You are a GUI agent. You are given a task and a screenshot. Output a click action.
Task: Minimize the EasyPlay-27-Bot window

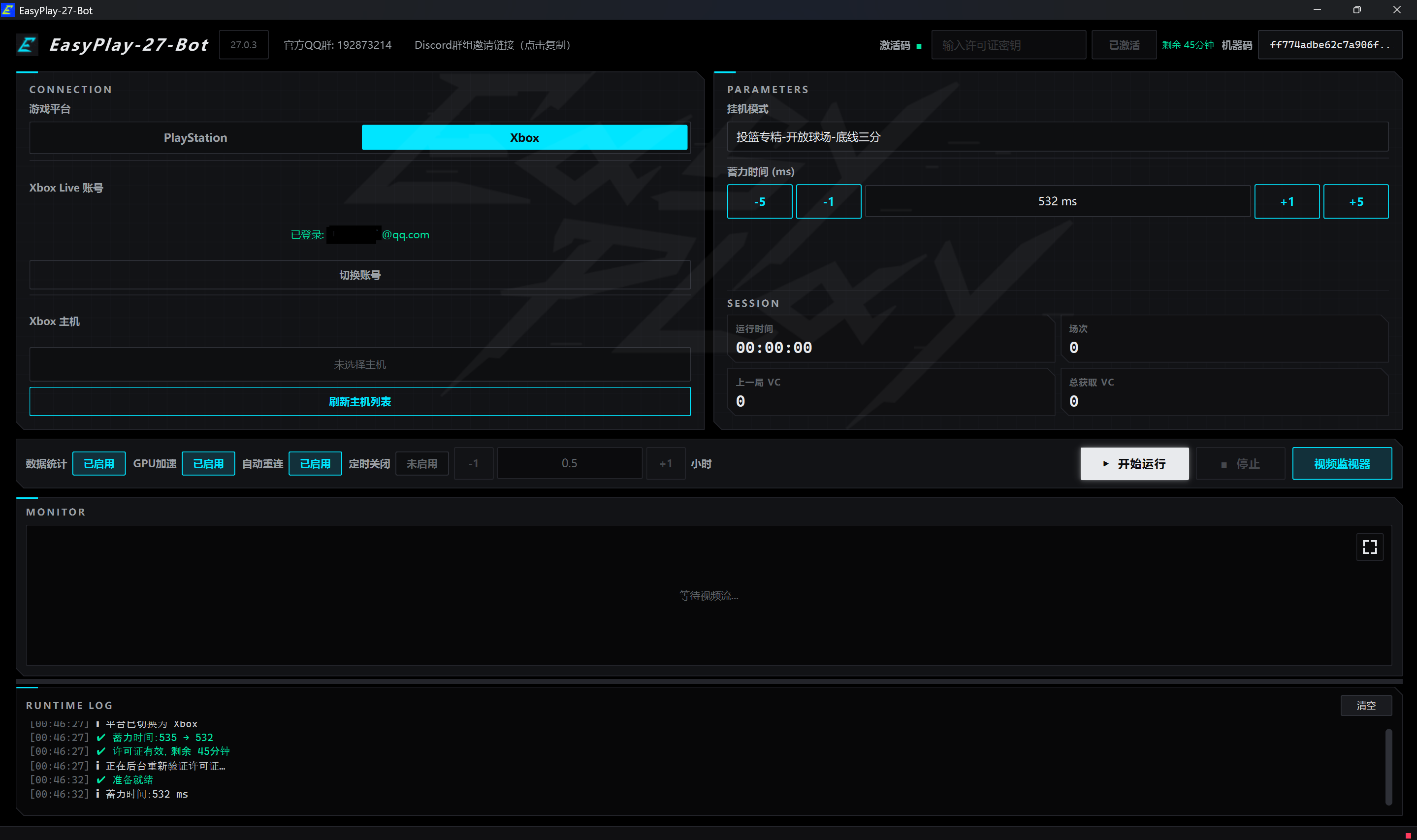tap(1317, 10)
